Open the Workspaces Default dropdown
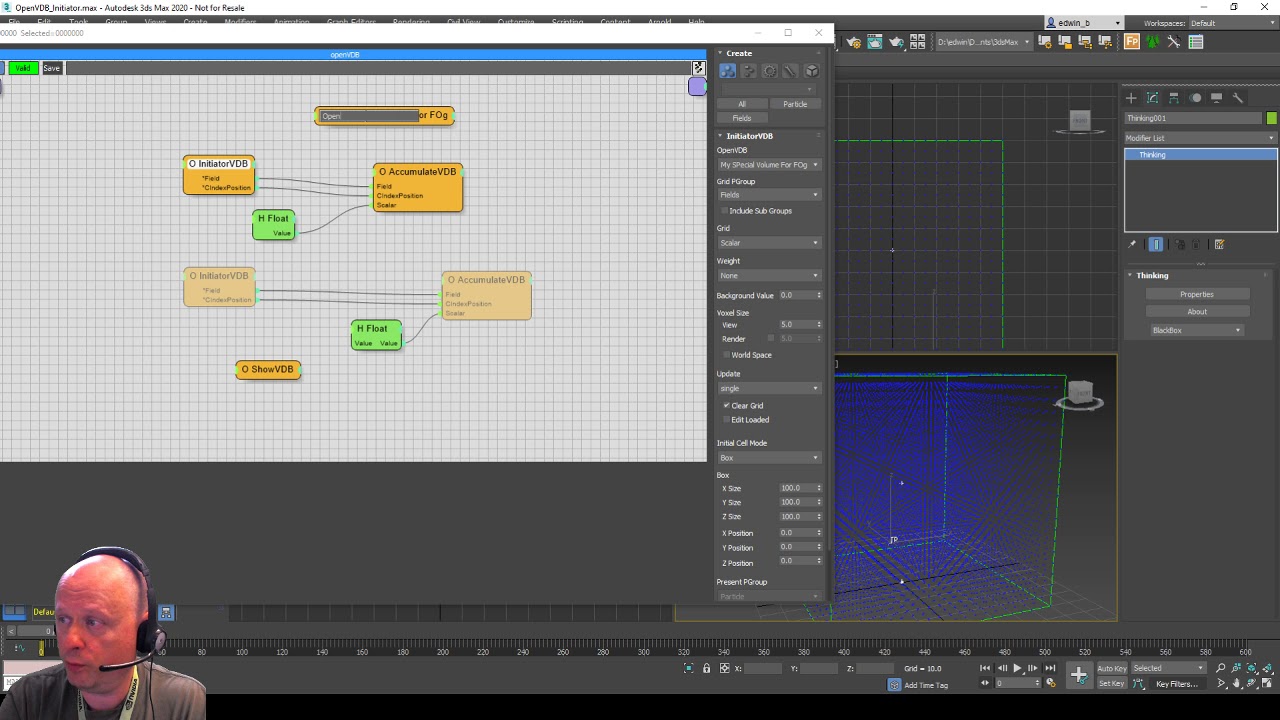1280x720 pixels. [x=1231, y=23]
